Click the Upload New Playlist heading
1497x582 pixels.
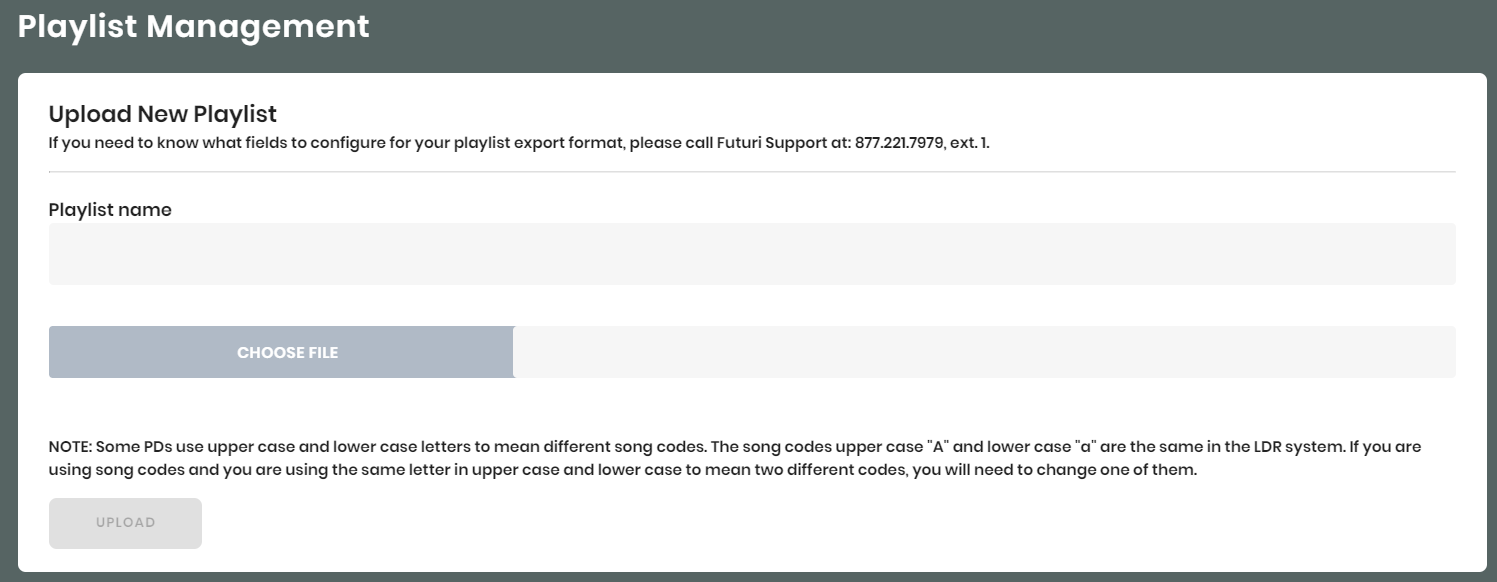[x=162, y=114]
